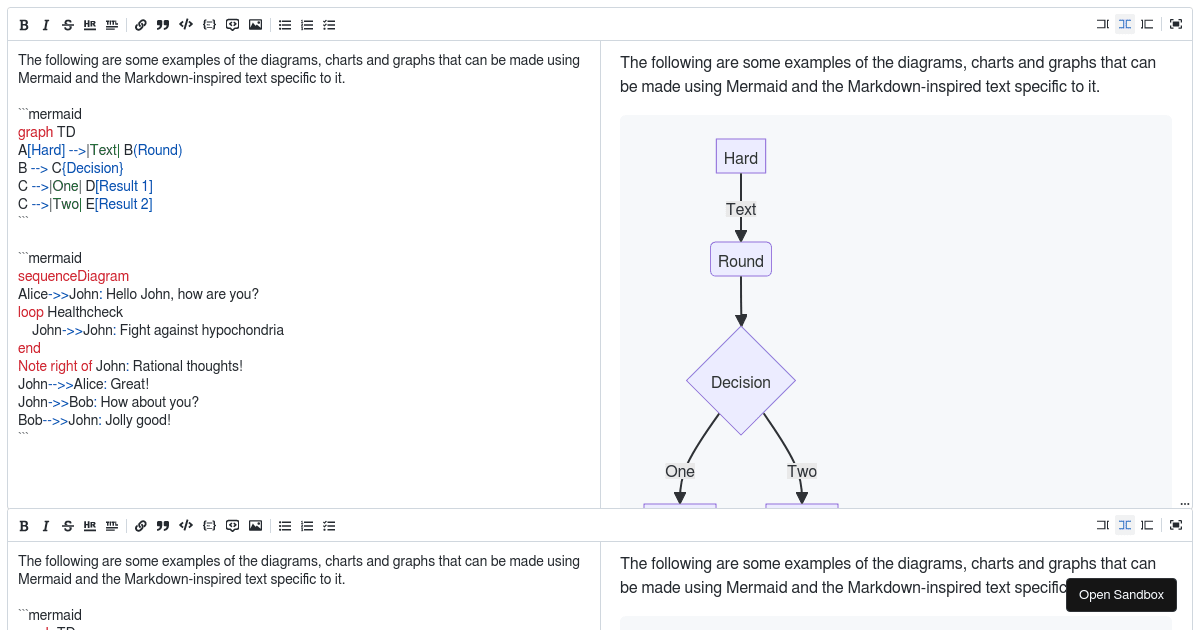Create a numbered list
The image size is (1200, 630).
point(307,24)
